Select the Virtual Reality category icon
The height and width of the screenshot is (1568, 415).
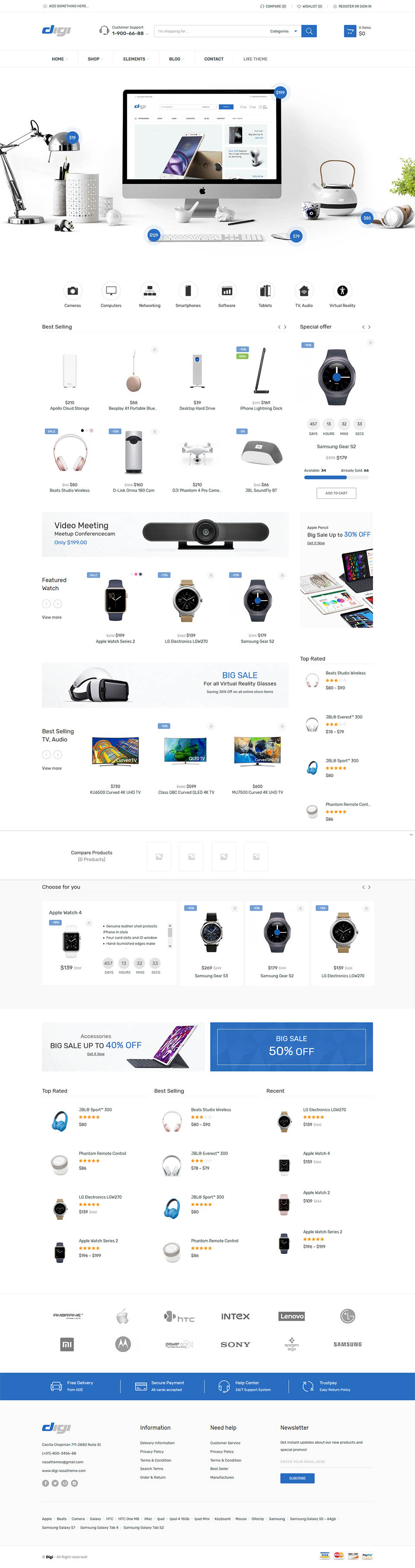tap(342, 290)
